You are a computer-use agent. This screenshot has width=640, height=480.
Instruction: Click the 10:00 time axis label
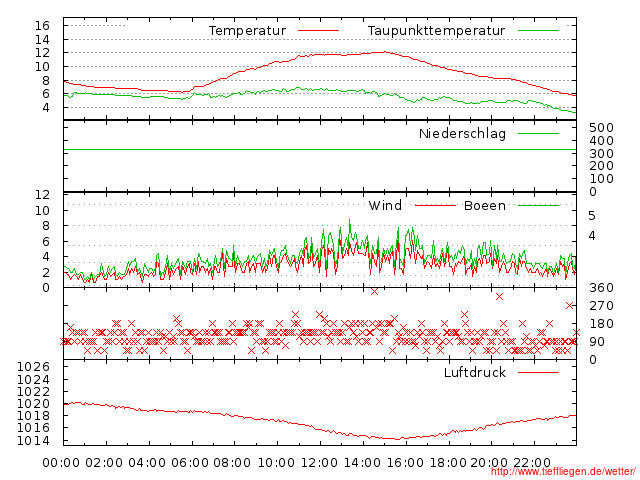pos(276,463)
